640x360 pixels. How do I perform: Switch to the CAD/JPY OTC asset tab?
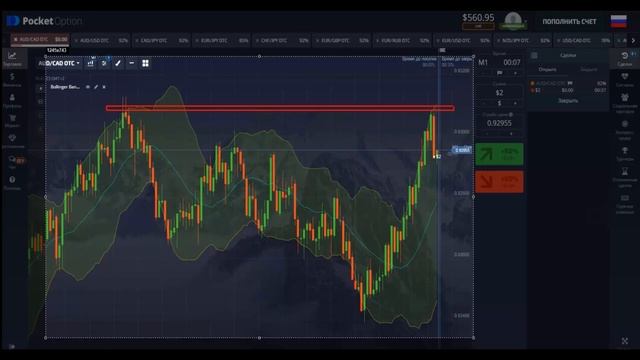click(161, 40)
